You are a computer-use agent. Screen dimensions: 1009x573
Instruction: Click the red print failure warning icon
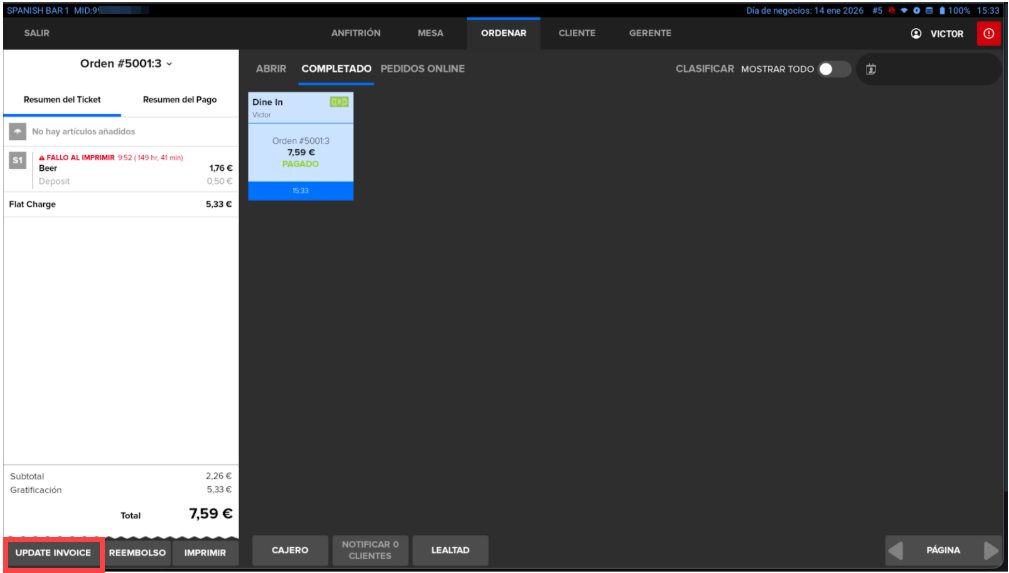point(42,158)
